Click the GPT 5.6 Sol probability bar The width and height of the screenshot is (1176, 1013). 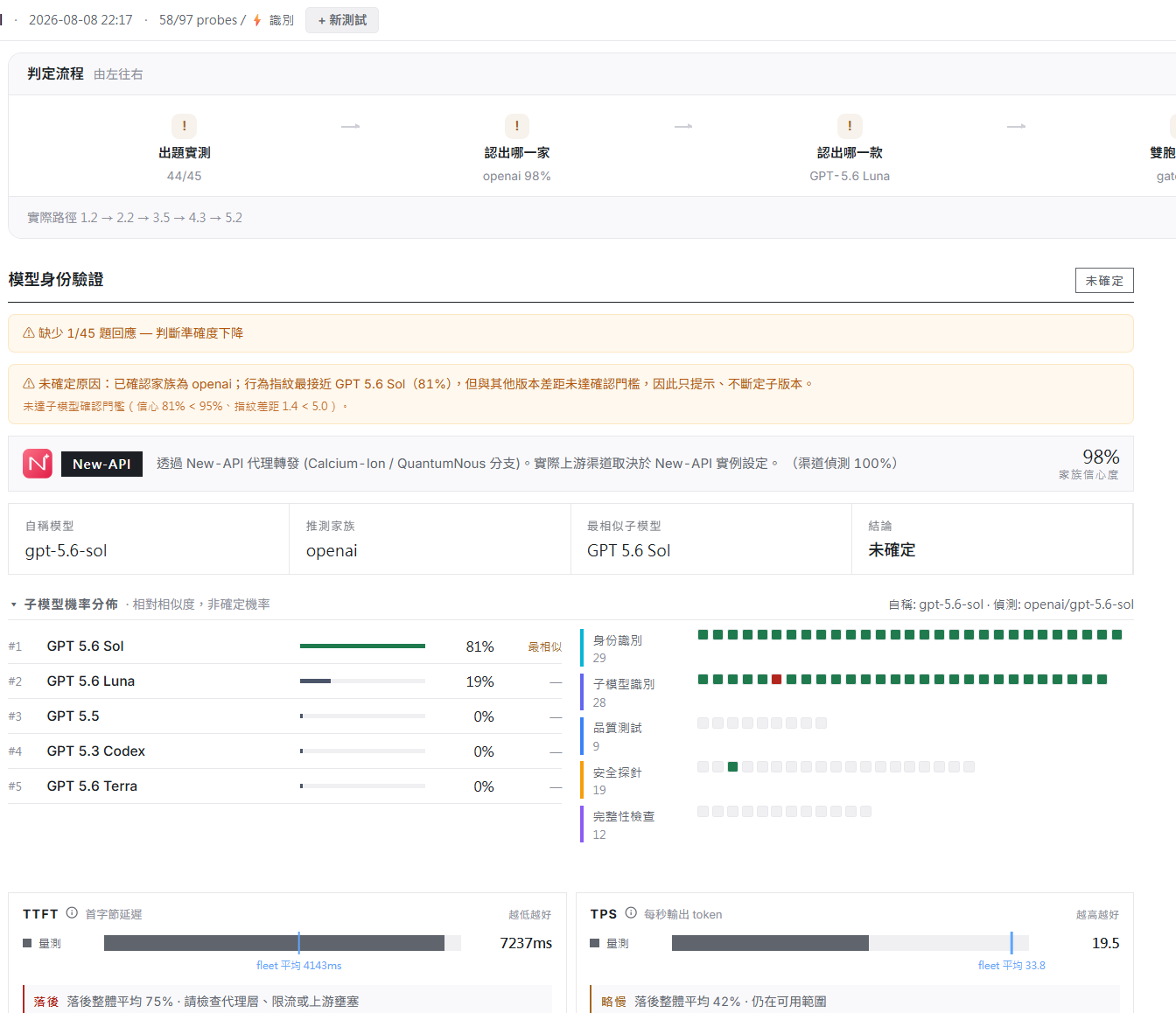click(x=362, y=646)
